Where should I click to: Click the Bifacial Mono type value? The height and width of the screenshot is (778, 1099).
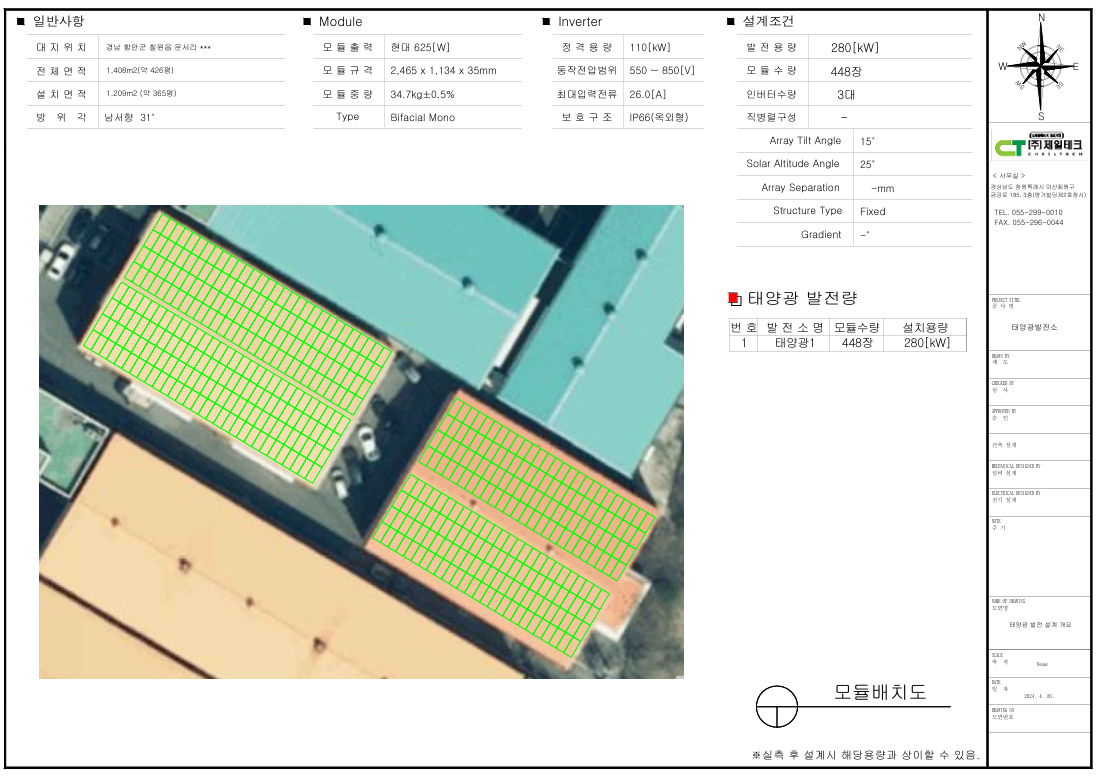pos(422,117)
